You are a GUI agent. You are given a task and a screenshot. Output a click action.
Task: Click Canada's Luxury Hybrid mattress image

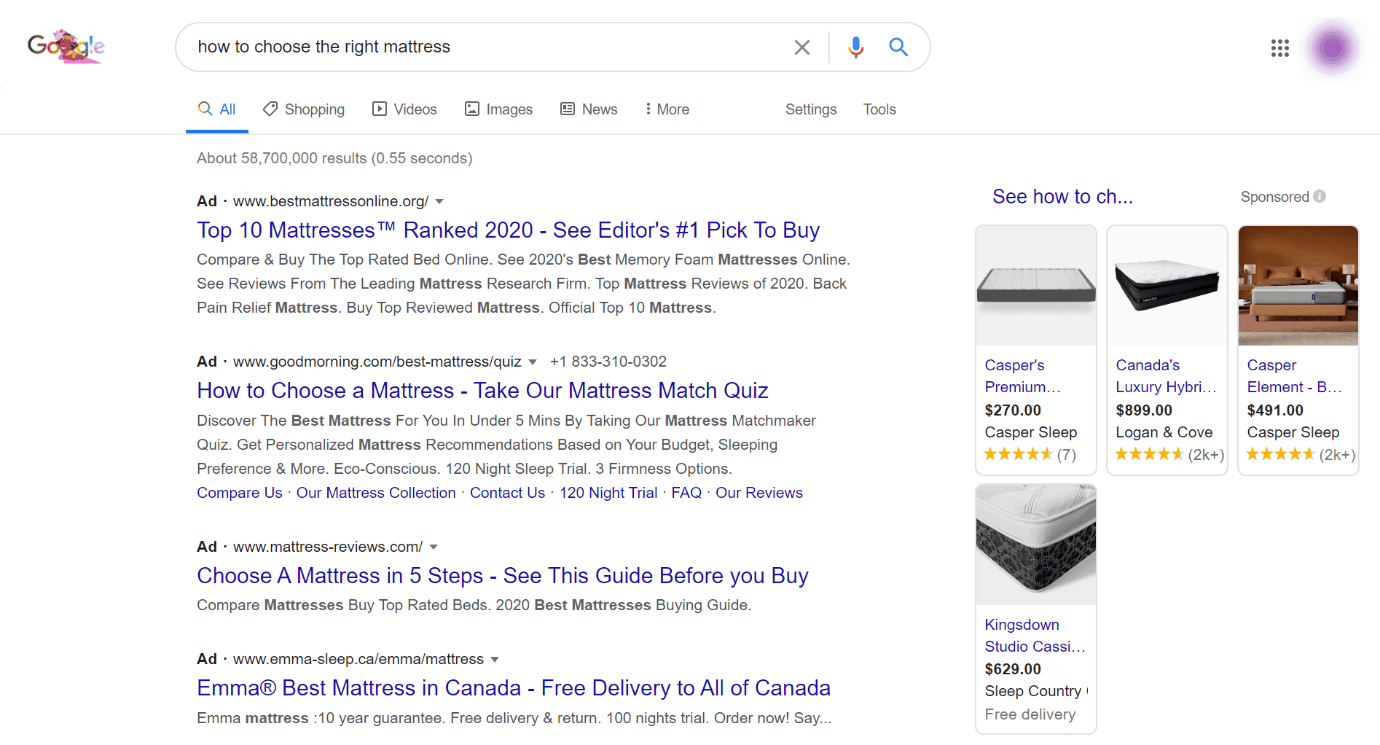pyautogui.click(x=1167, y=286)
